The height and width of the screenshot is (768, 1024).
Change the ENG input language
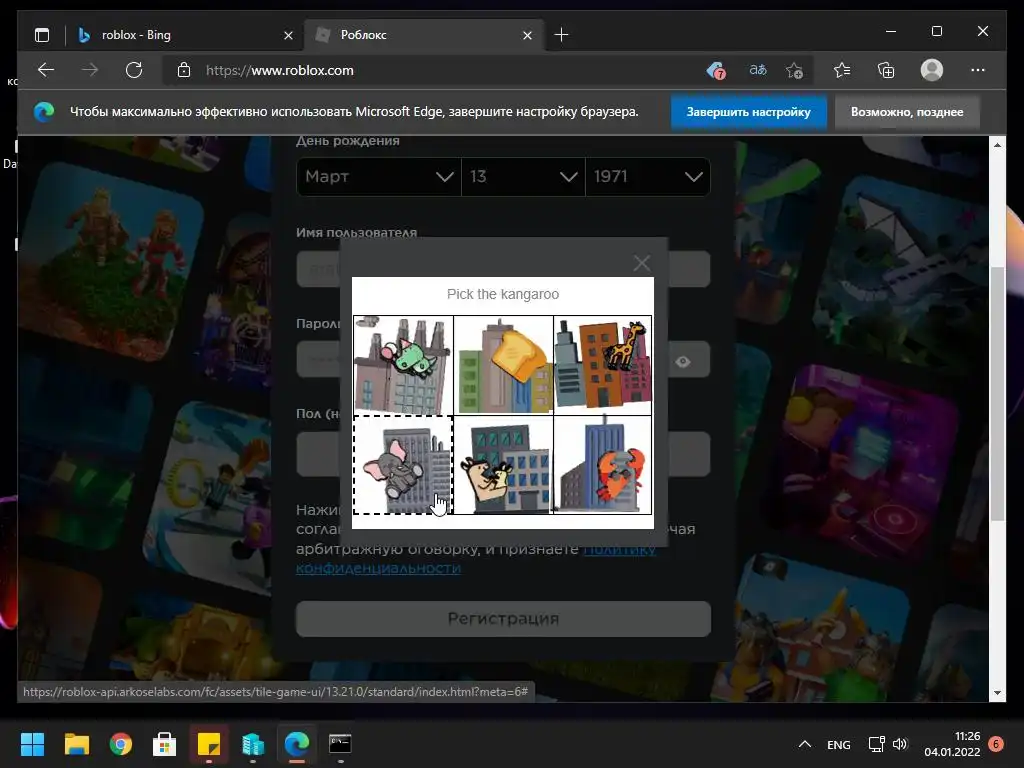[839, 744]
